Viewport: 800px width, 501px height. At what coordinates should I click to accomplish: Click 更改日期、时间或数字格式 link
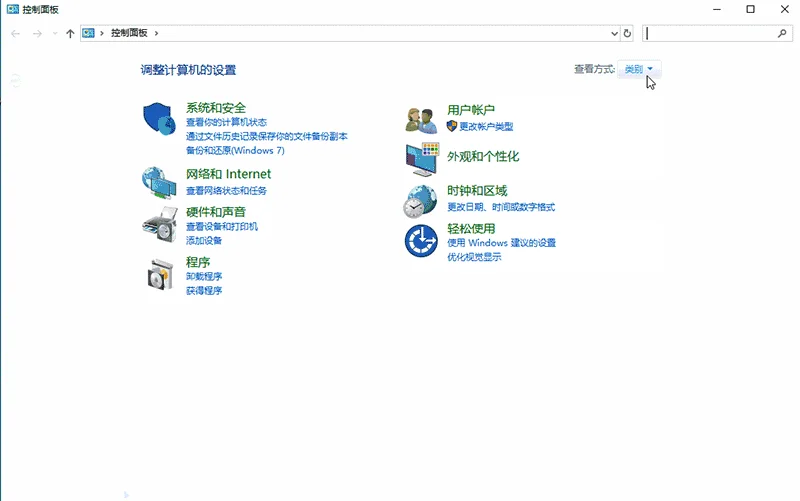pyautogui.click(x=501, y=207)
